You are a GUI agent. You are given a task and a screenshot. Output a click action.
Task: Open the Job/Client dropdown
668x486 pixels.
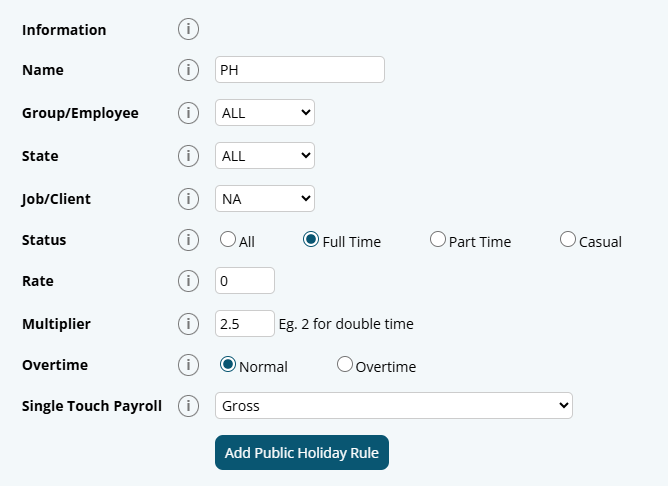265,199
